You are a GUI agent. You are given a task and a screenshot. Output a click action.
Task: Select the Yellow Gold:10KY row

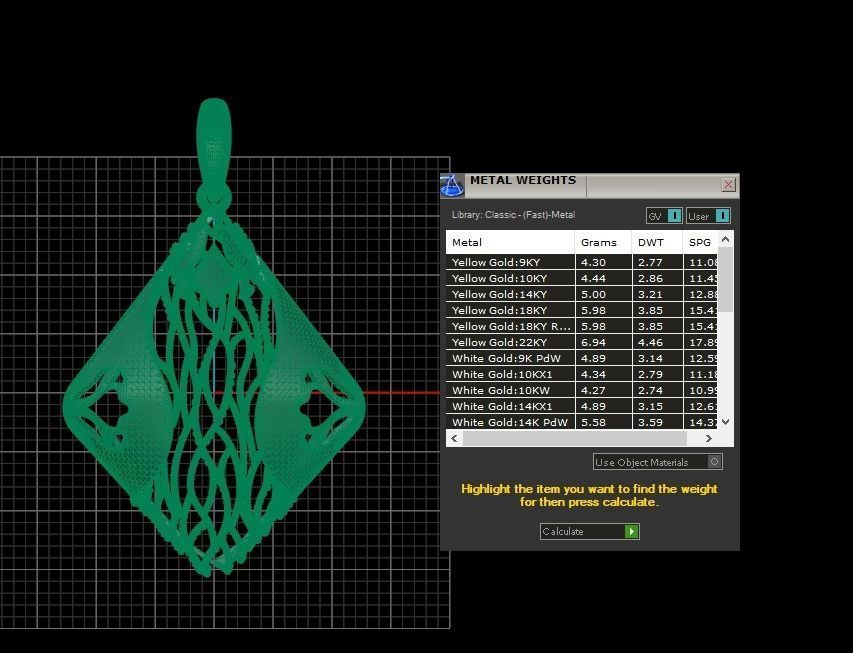click(x=582, y=278)
